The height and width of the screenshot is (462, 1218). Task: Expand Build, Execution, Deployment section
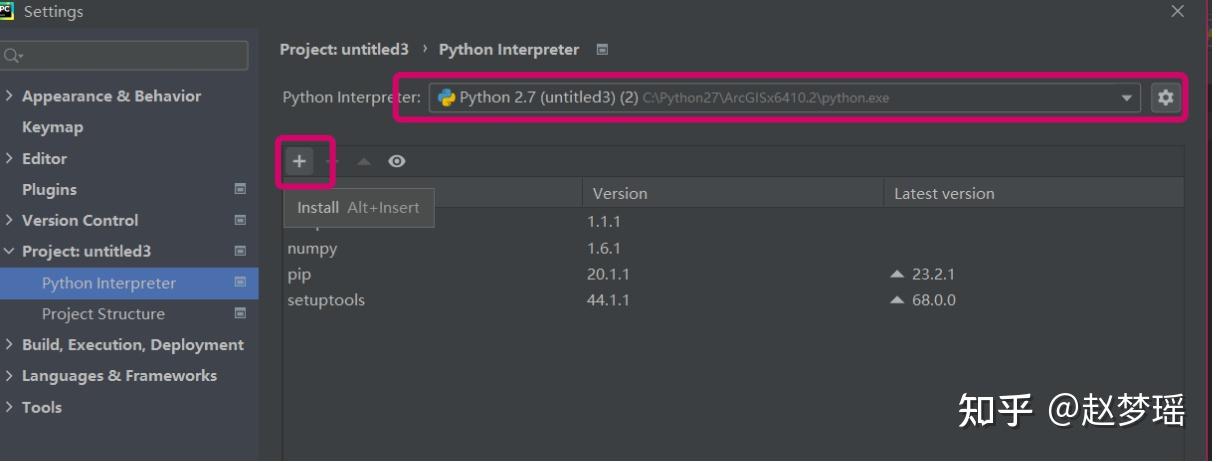pos(9,345)
